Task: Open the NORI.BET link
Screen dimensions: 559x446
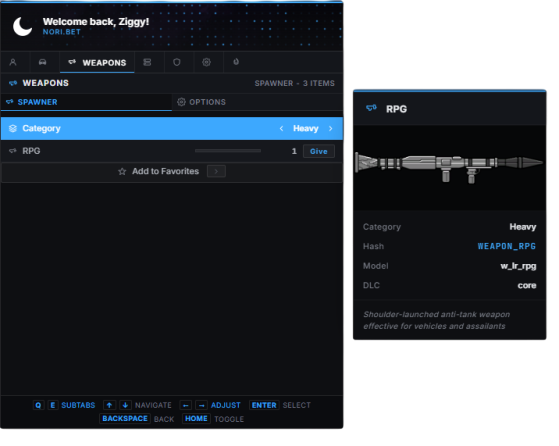Action: pos(61,32)
